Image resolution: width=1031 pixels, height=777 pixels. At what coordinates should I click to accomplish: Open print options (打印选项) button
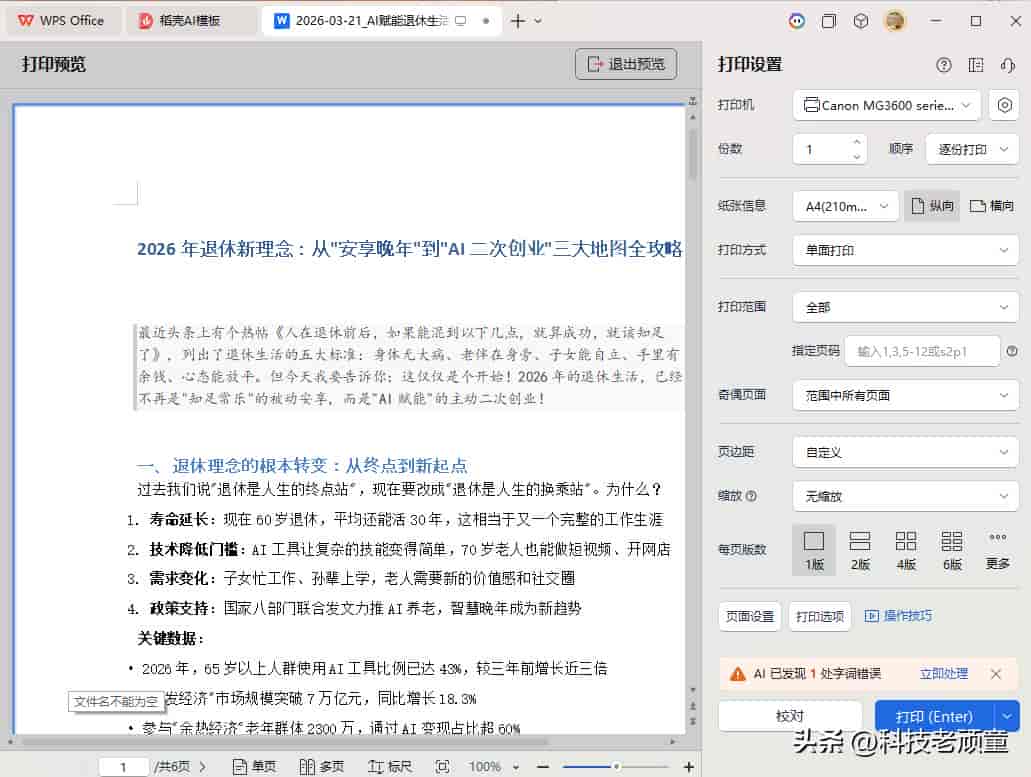coord(820,617)
